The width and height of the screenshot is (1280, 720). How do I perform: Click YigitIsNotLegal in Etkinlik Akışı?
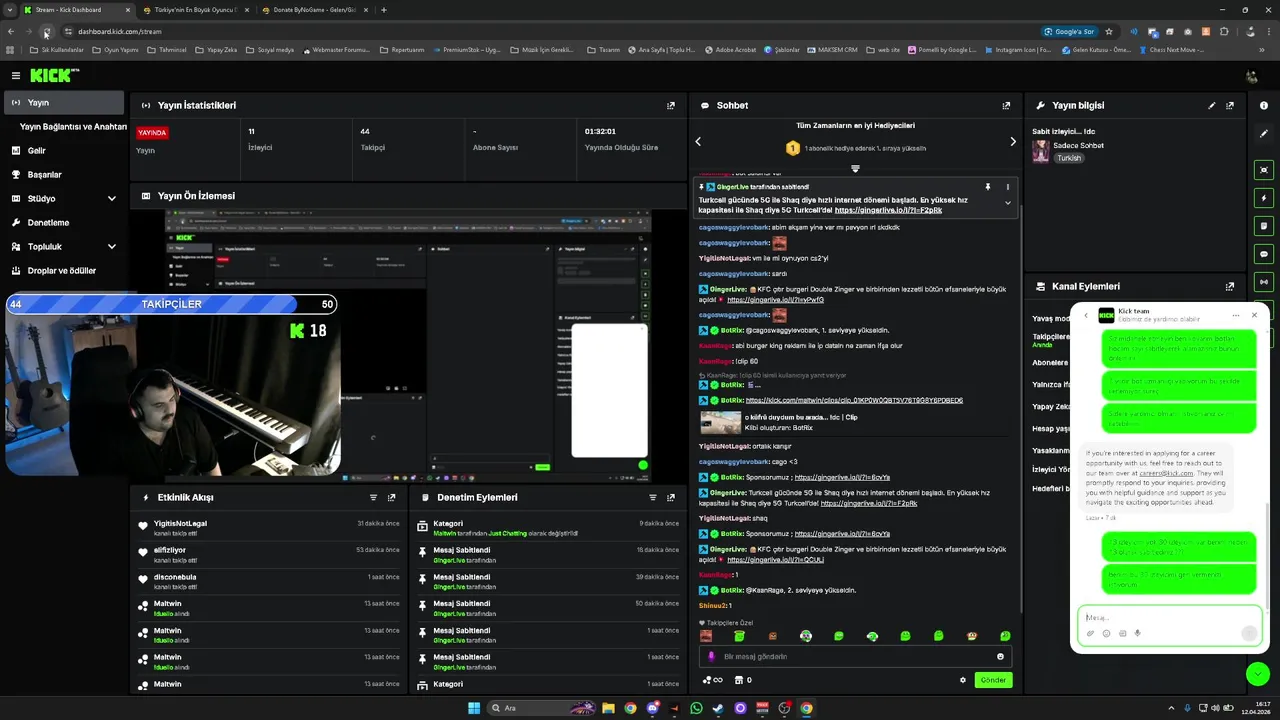[180, 523]
